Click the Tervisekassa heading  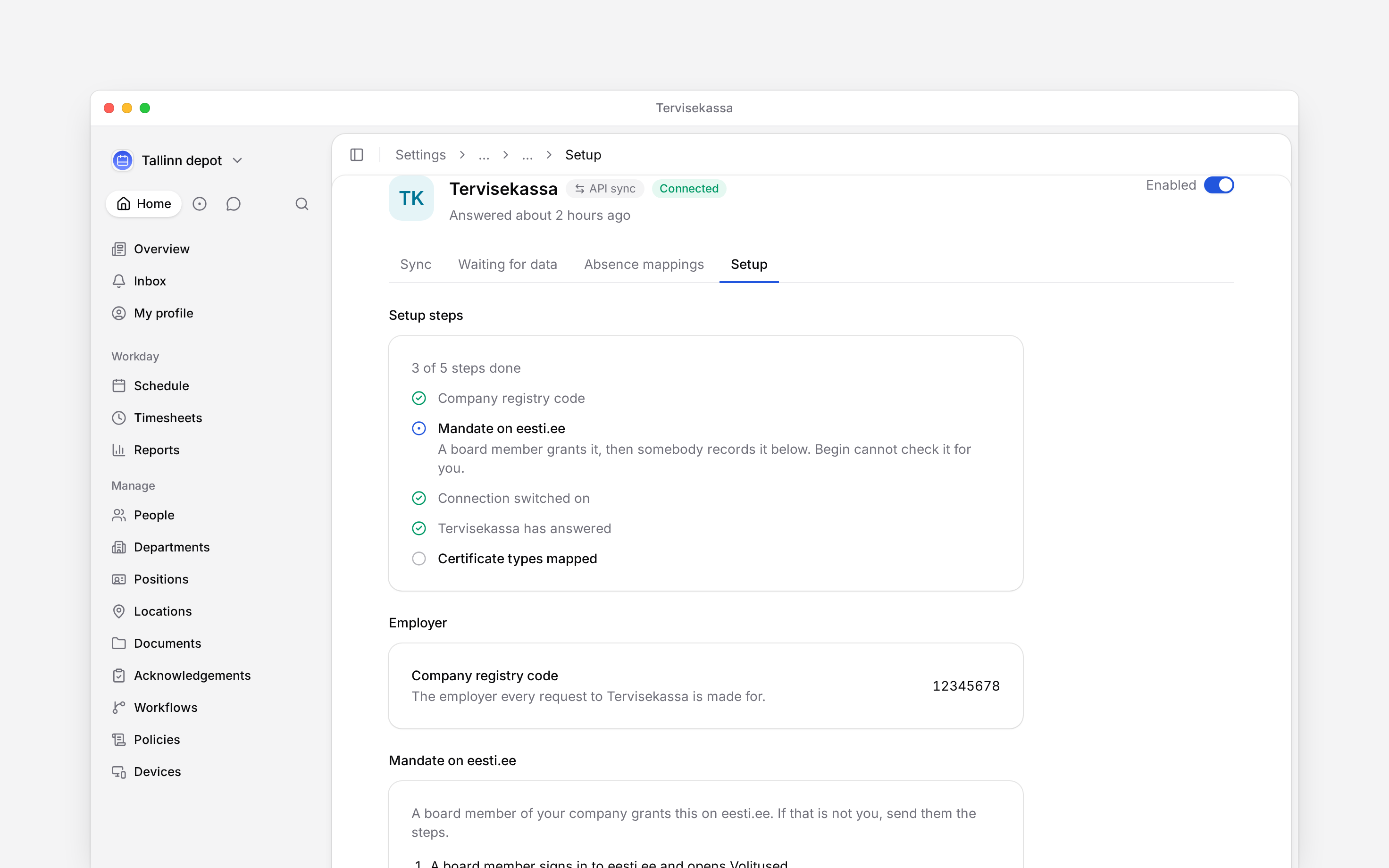(503, 189)
